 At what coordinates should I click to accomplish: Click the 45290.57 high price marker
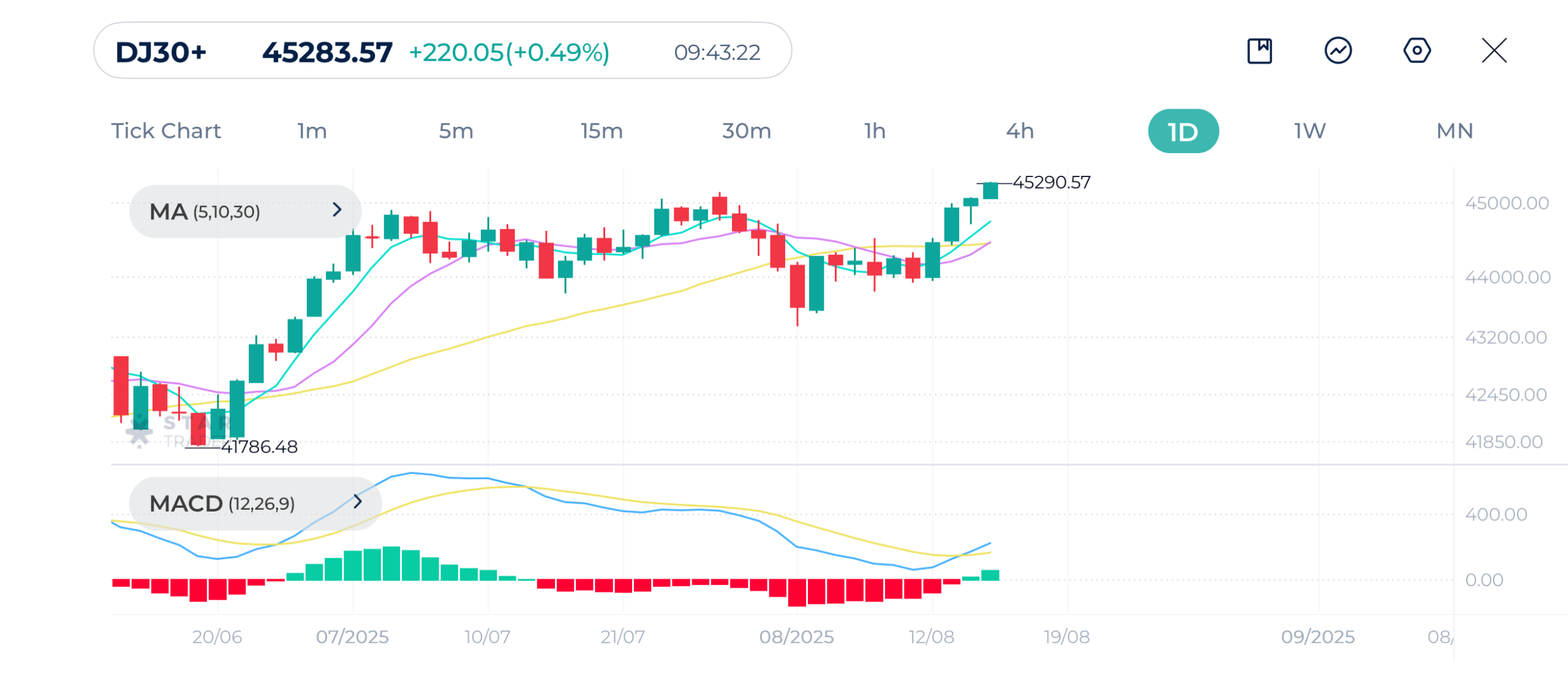tap(1051, 183)
